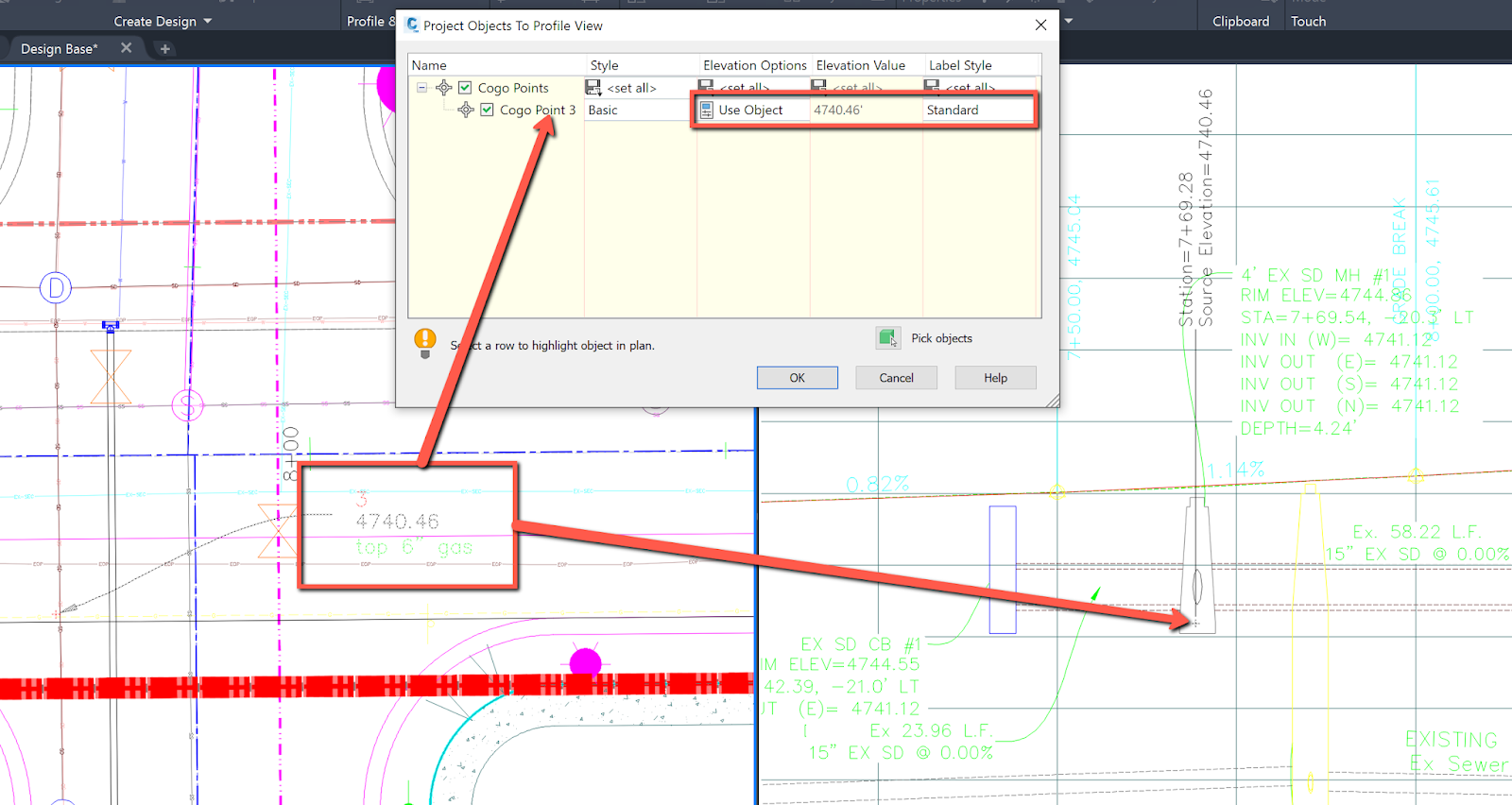Click the 4740.46' elevation value field
This screenshot has height=805, width=1512.
pyautogui.click(x=864, y=111)
